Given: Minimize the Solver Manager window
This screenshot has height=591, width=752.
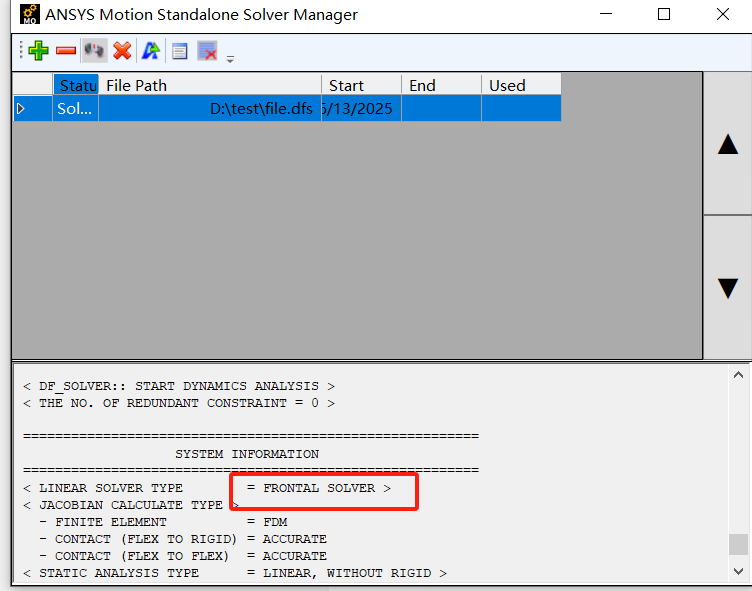Looking at the screenshot, I should click(x=606, y=14).
